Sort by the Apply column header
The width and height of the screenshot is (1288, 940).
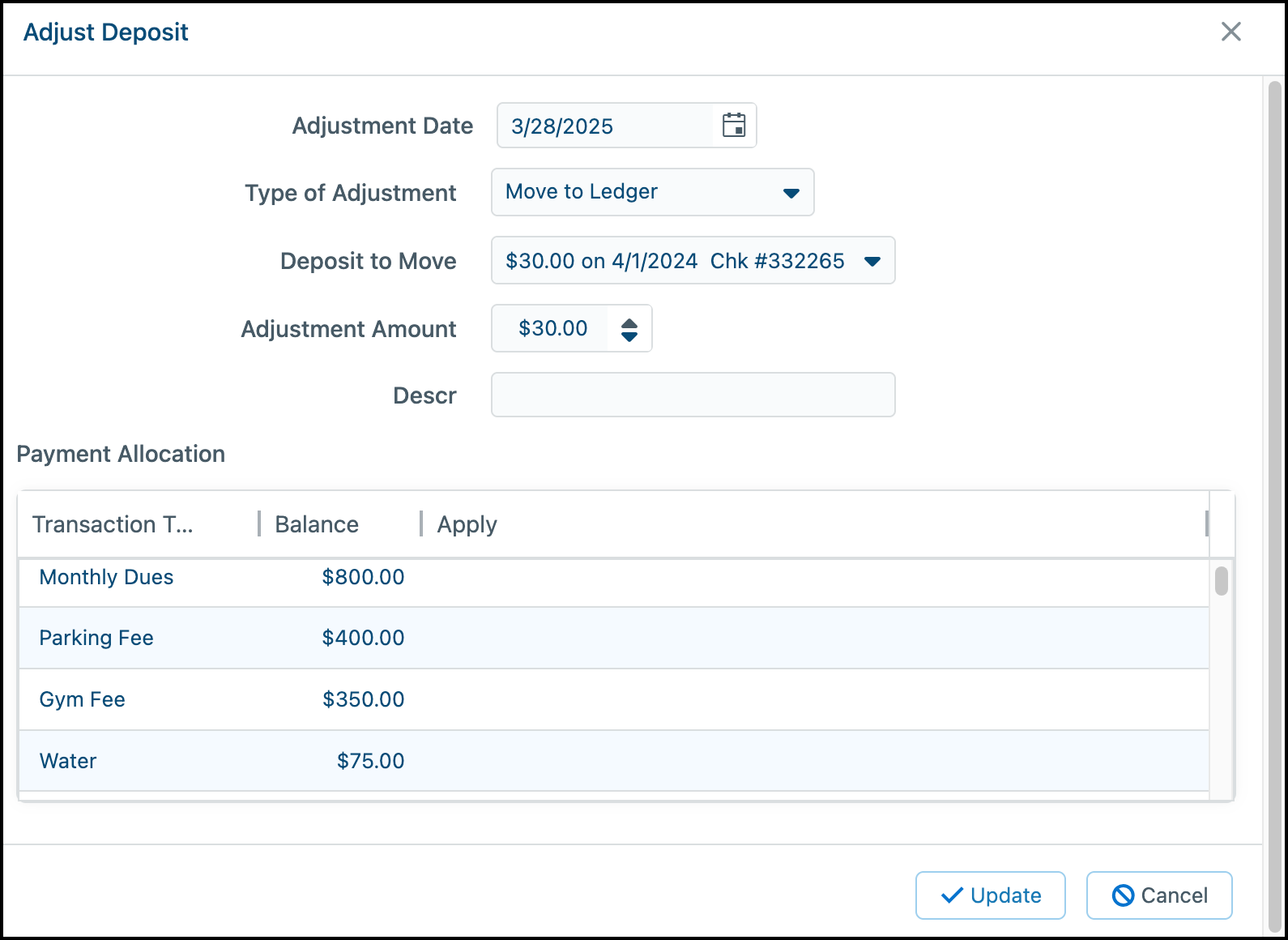click(815, 524)
